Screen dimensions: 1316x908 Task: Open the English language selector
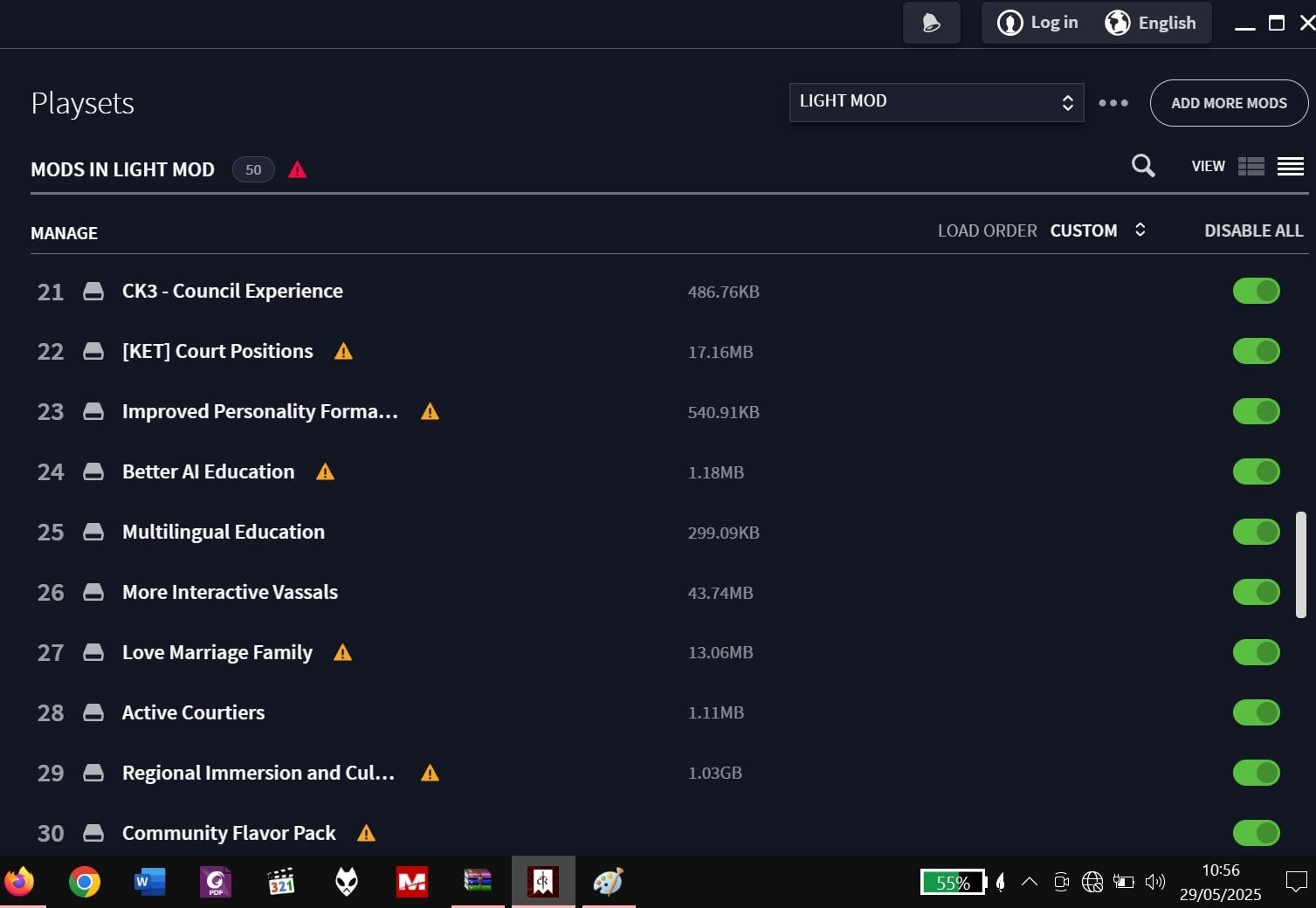(x=1150, y=23)
